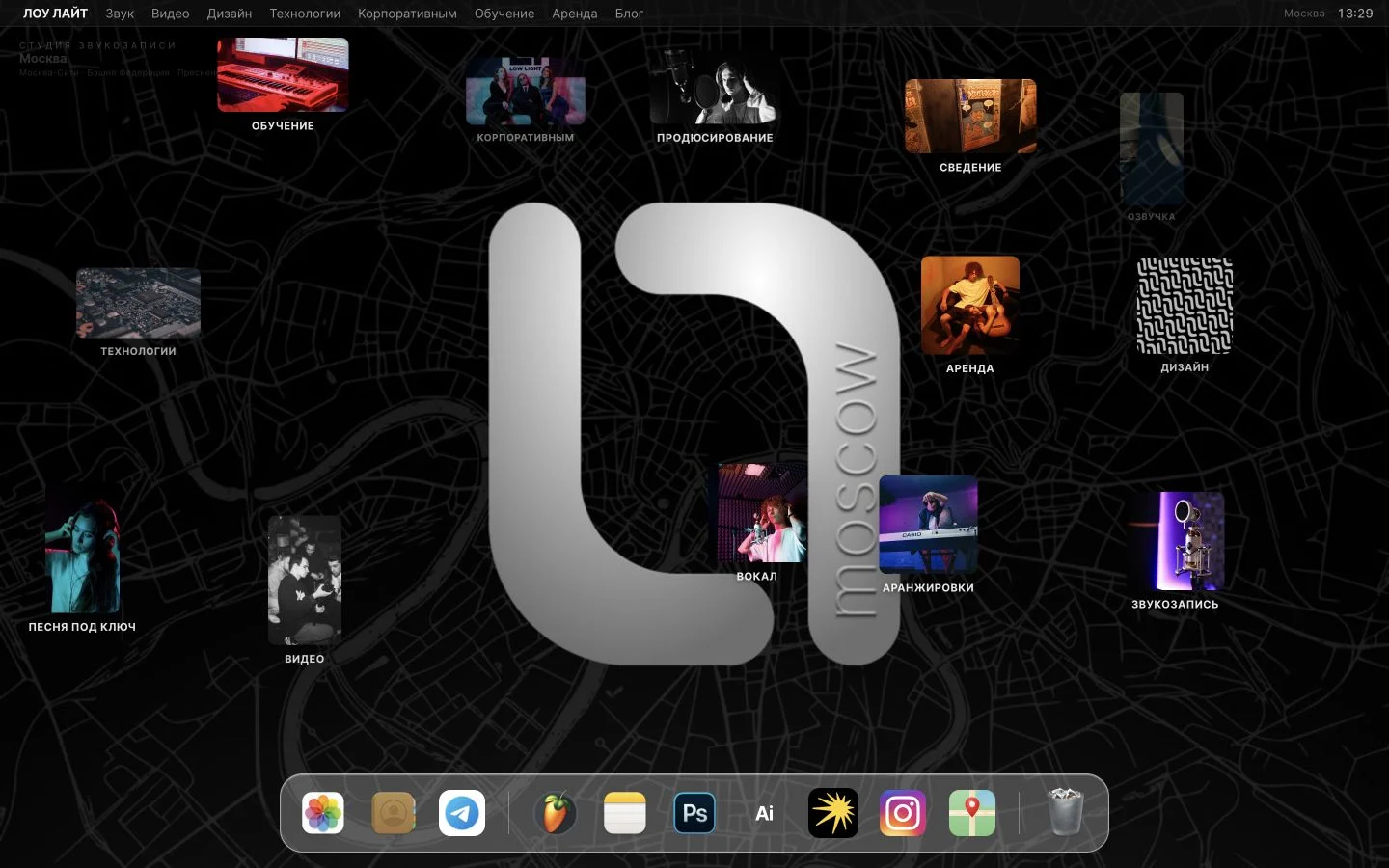
Task: Click the Москва city label by clock
Action: [1304, 14]
